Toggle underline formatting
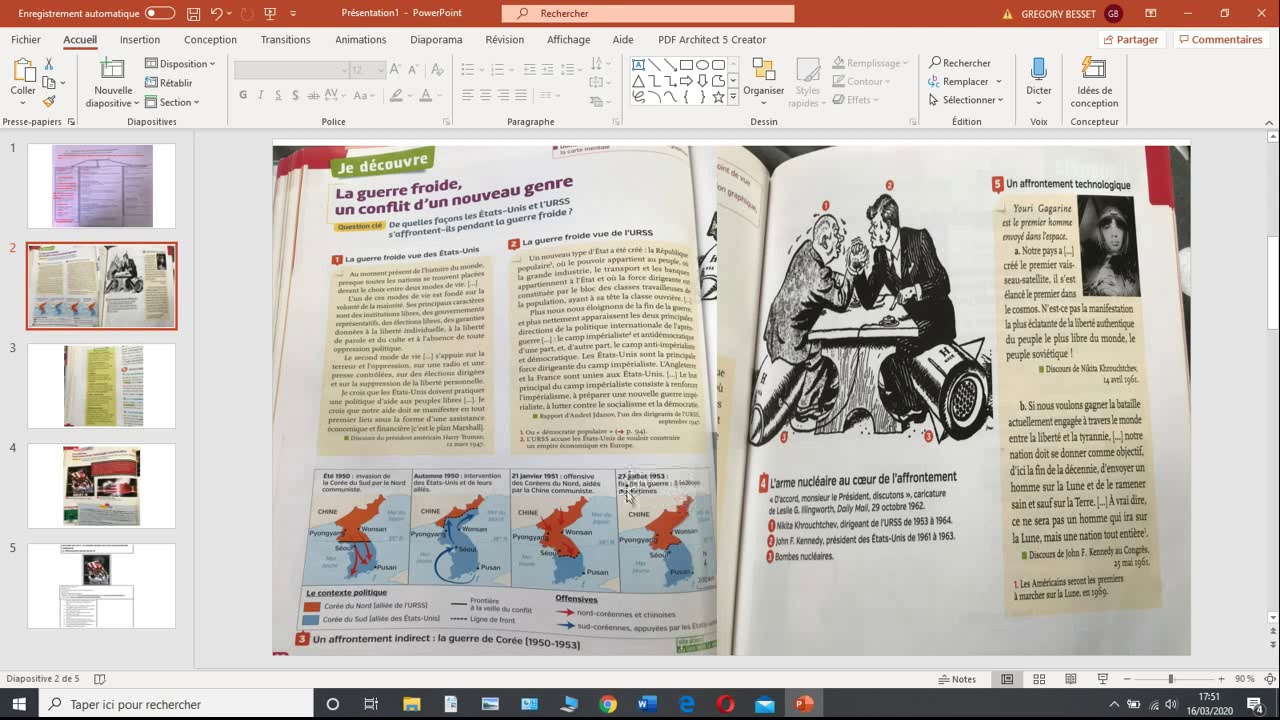 [278, 96]
